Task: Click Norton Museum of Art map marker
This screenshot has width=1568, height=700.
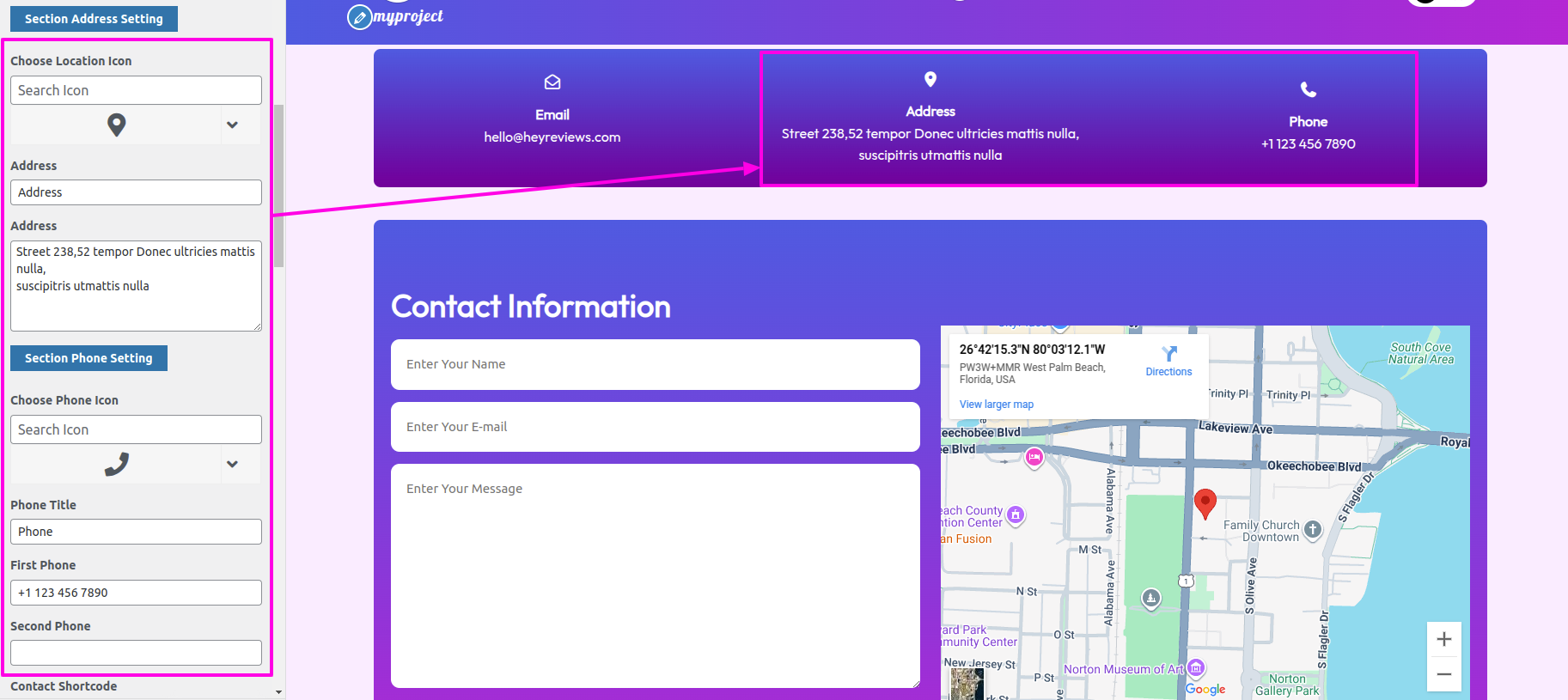Action: [1196, 668]
